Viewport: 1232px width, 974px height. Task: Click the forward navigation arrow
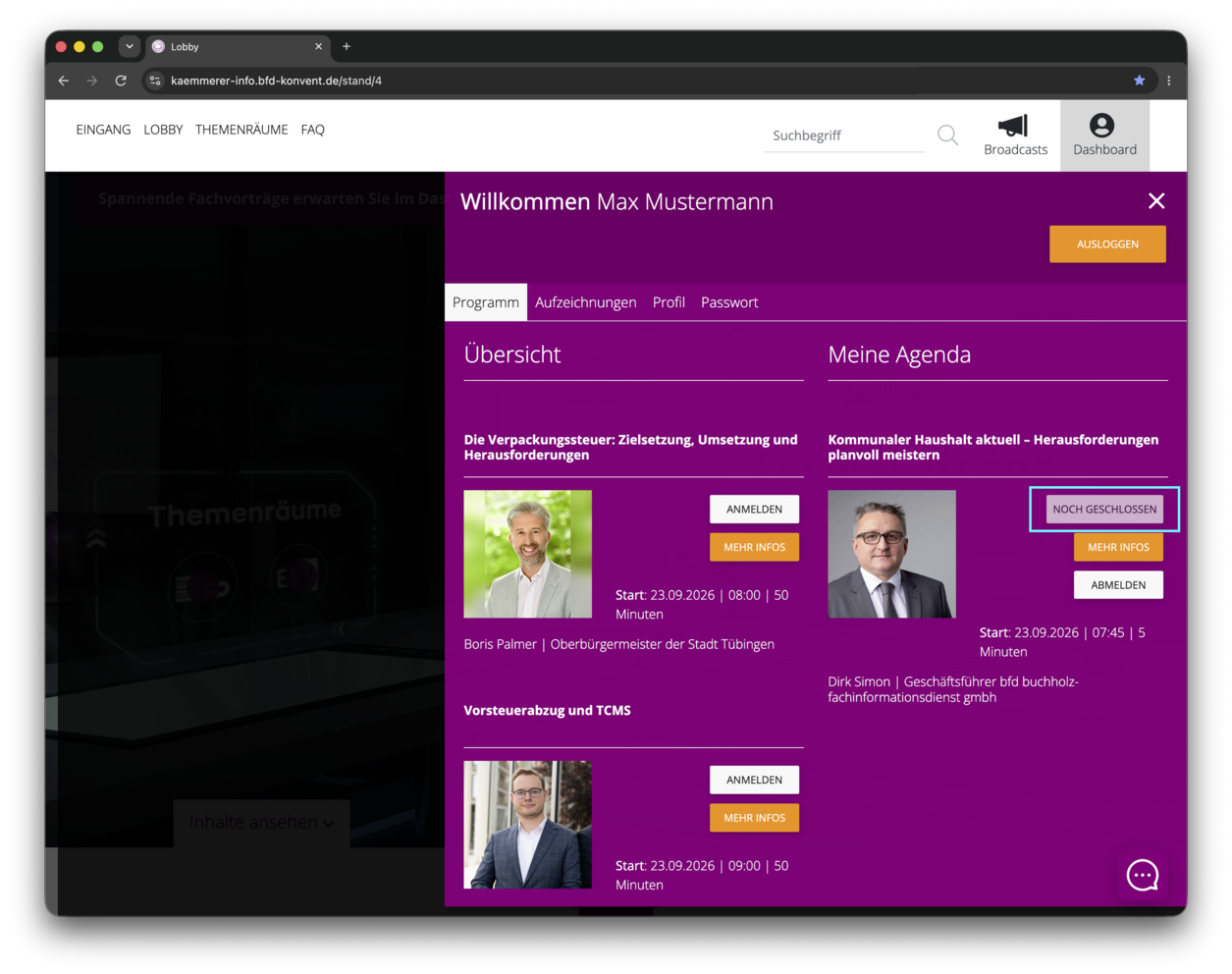tap(92, 81)
